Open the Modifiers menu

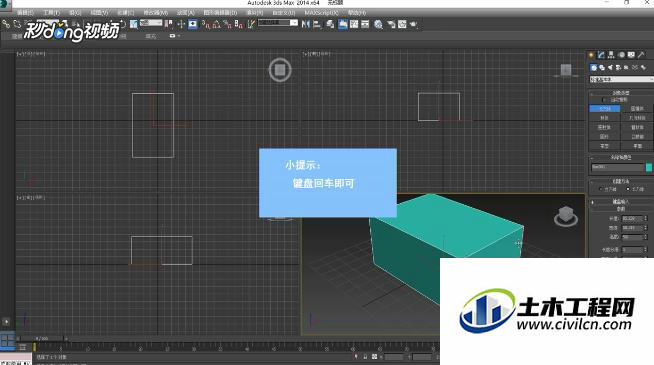pyautogui.click(x=156, y=13)
